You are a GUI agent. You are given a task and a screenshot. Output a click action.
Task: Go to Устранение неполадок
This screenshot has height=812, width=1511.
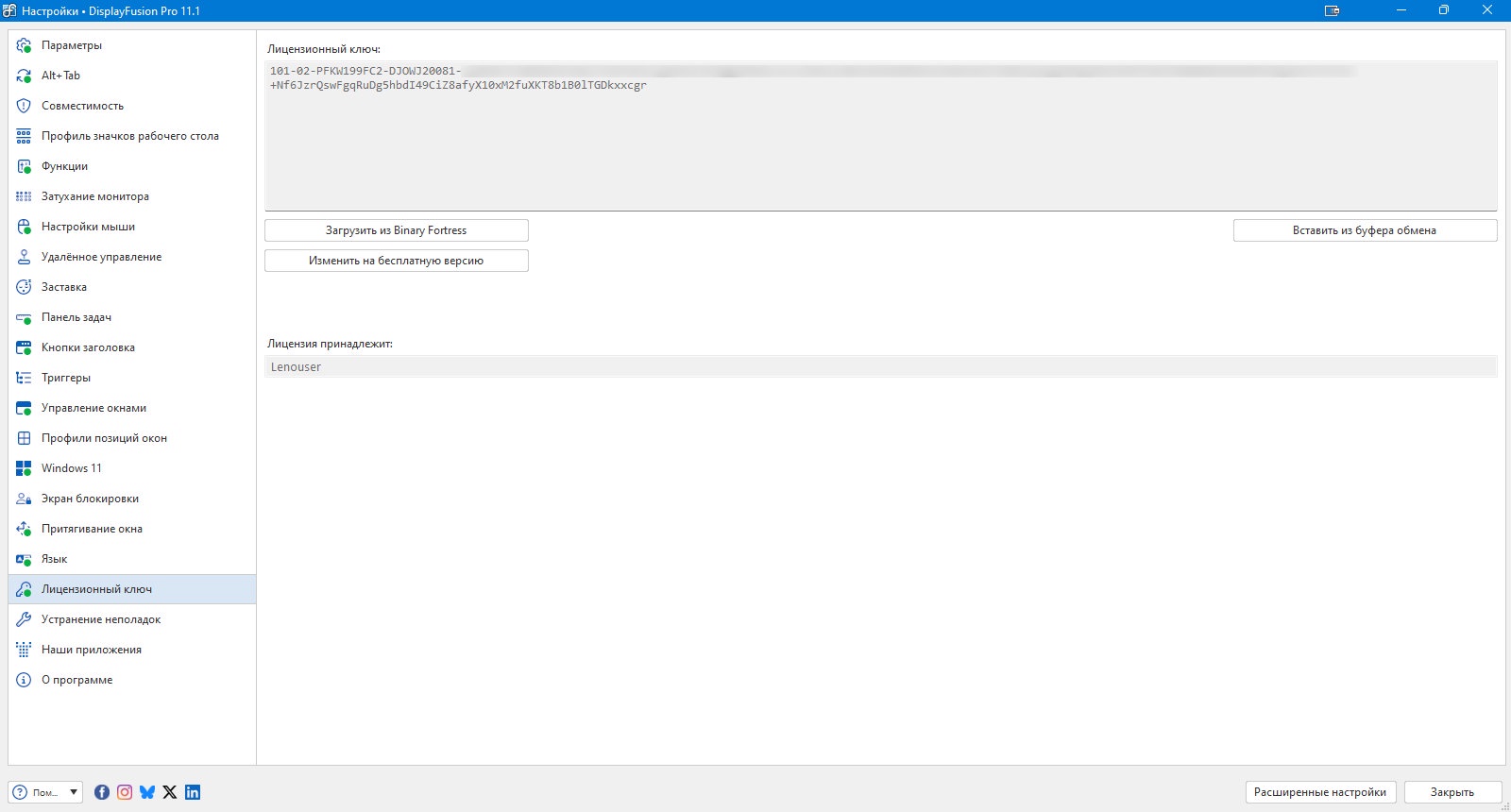132,619
